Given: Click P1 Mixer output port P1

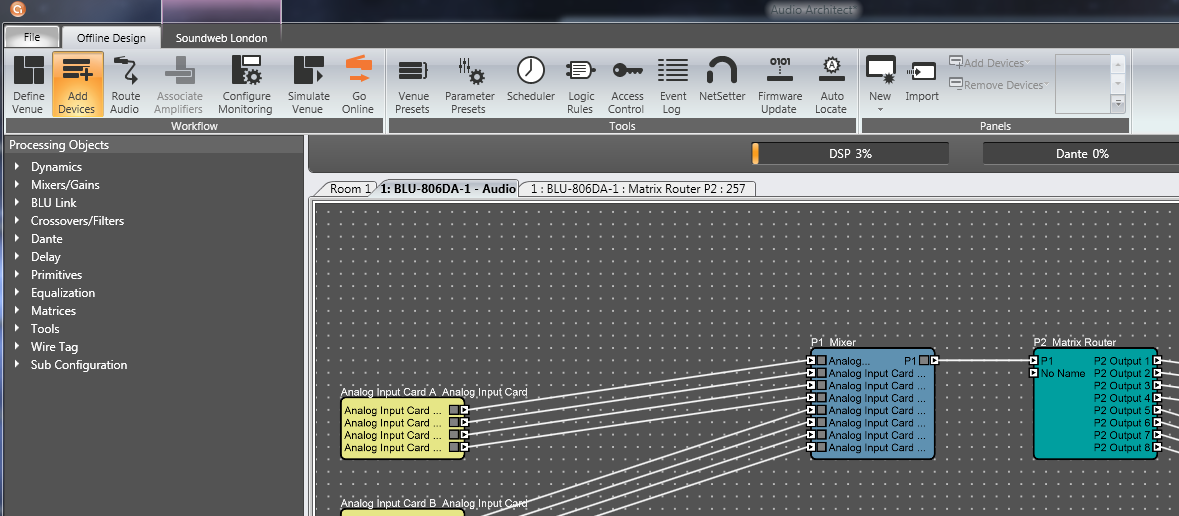Looking at the screenshot, I should pos(934,361).
